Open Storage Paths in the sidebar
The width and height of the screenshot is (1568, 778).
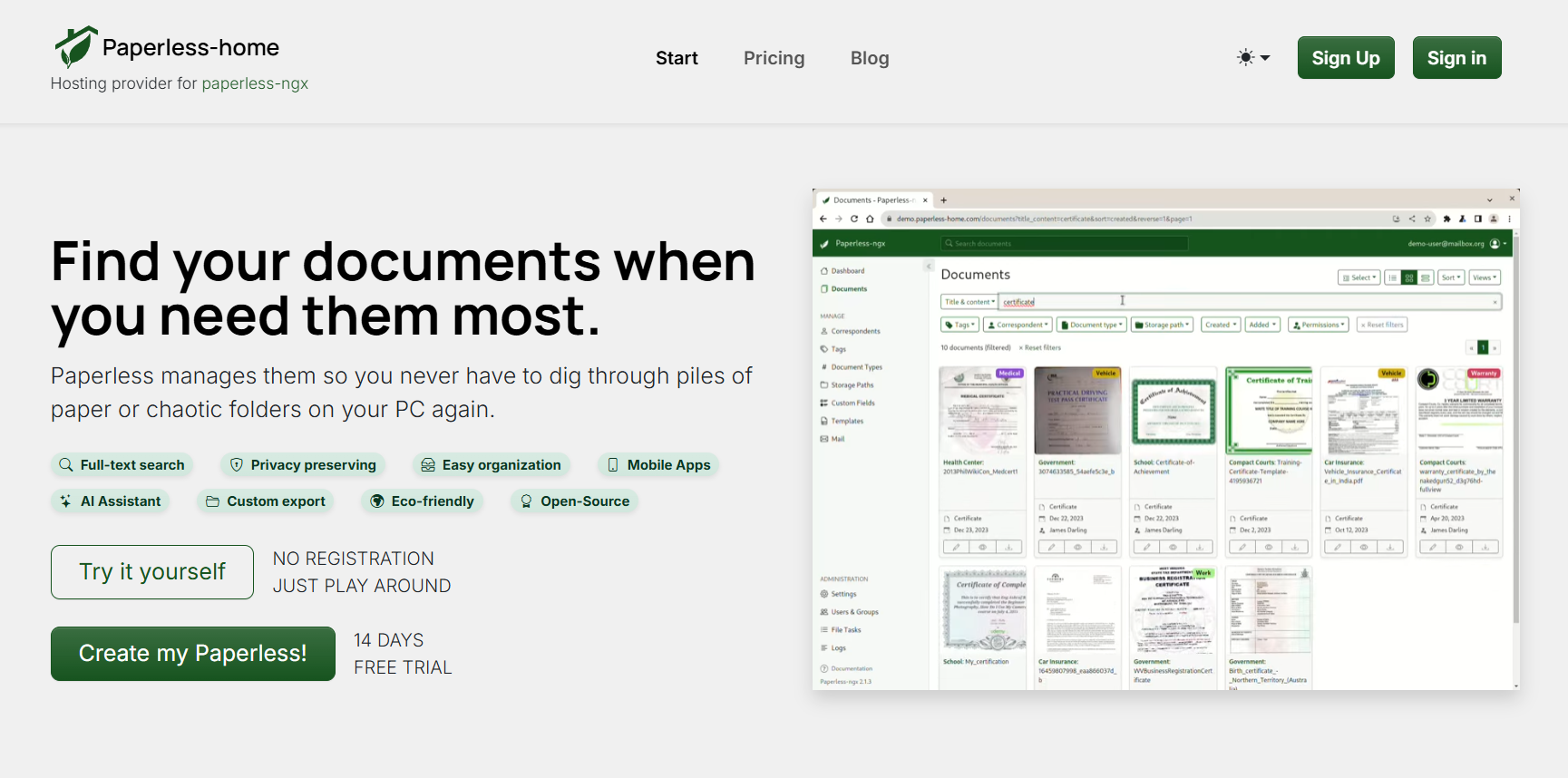click(x=847, y=385)
